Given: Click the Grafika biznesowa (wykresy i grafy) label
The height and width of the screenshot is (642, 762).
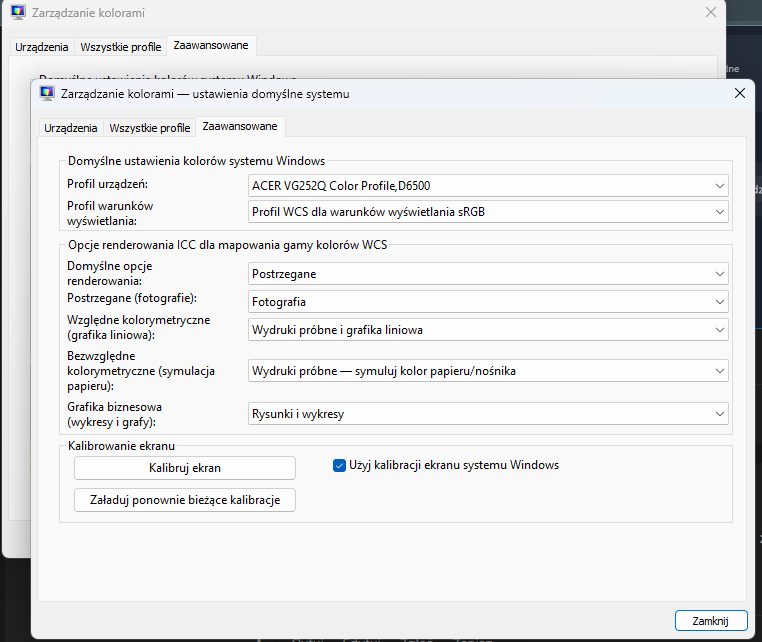Looking at the screenshot, I should coord(114,415).
